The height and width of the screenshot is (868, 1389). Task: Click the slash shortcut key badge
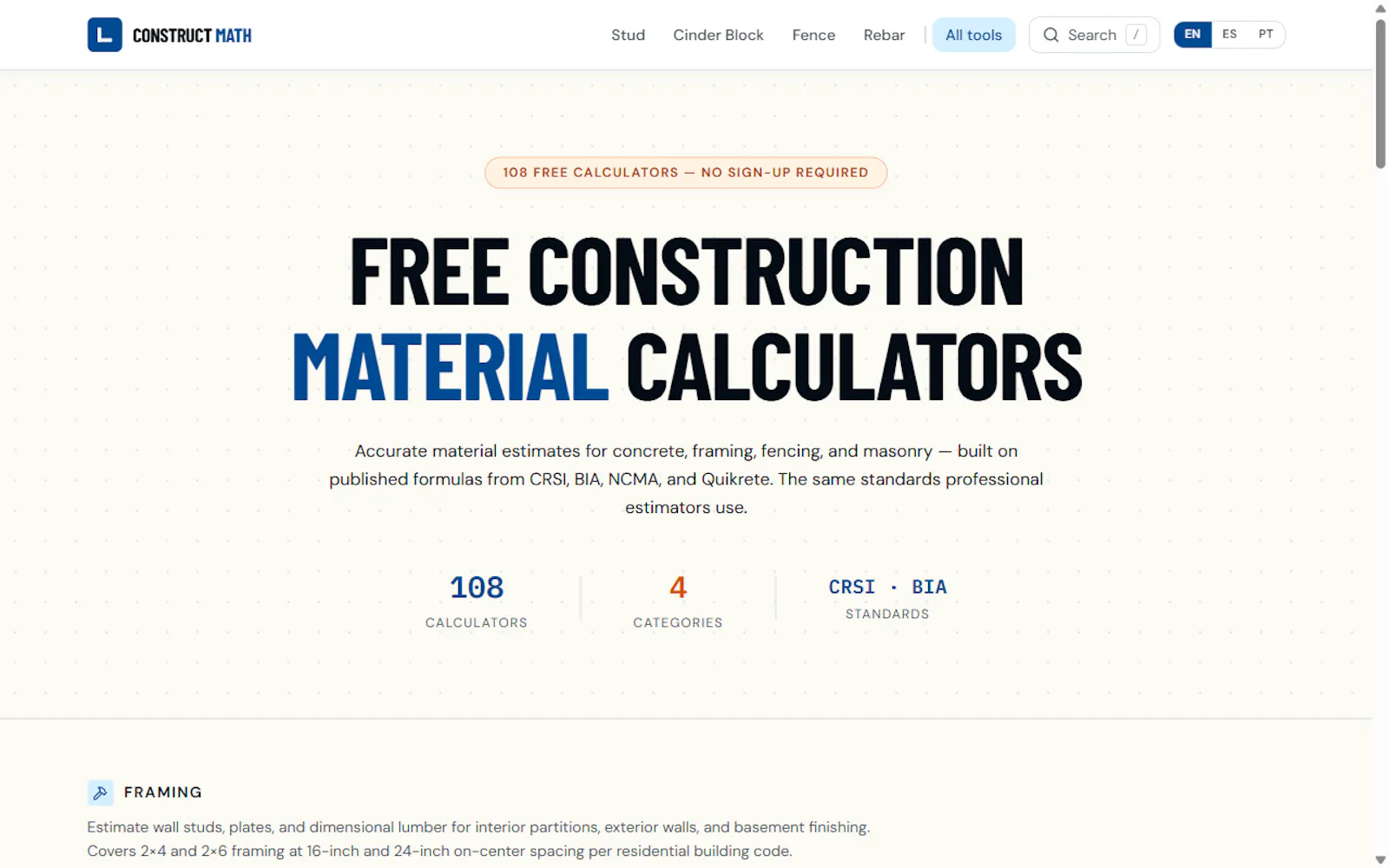pos(1136,35)
